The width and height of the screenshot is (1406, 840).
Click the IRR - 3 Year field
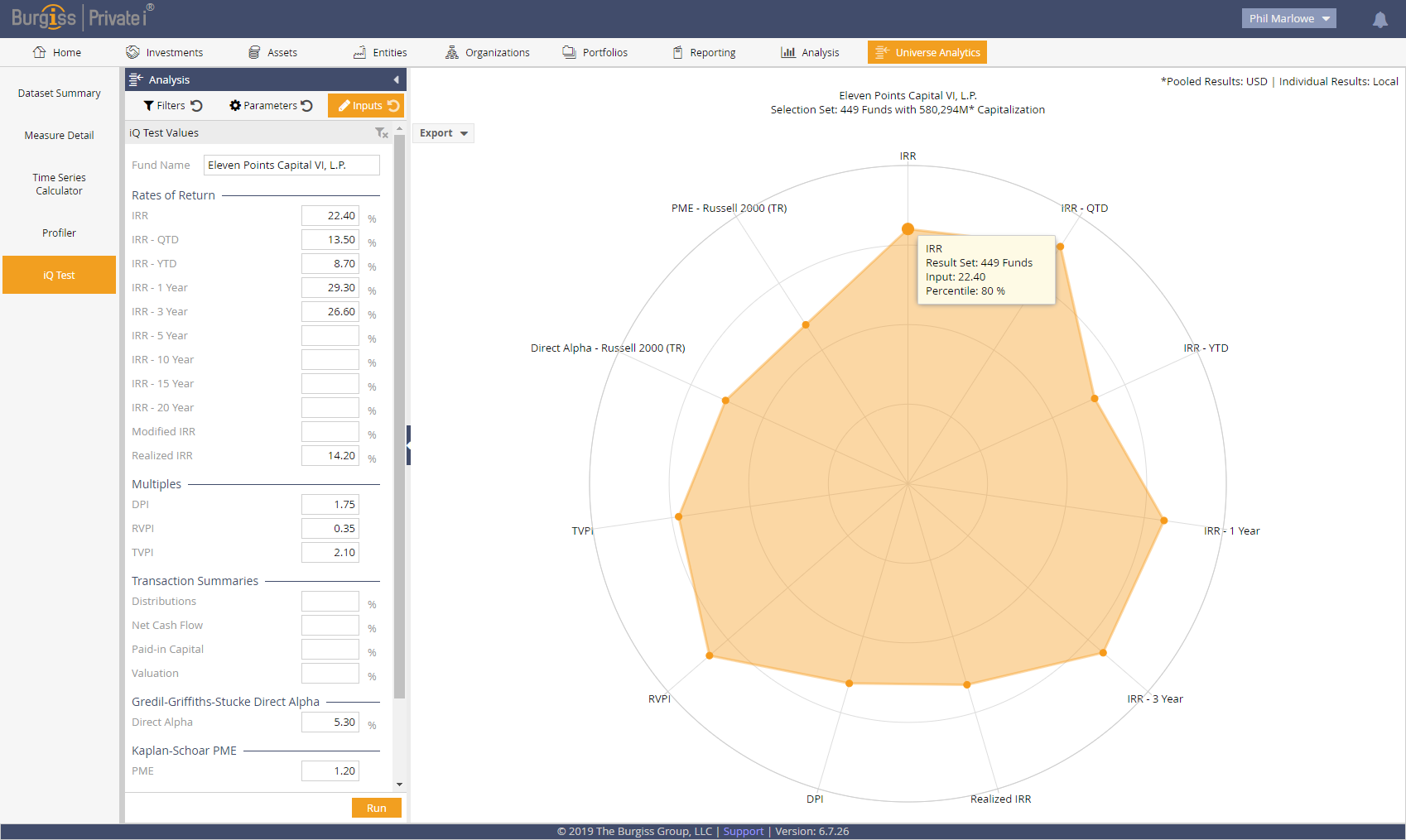pos(330,312)
